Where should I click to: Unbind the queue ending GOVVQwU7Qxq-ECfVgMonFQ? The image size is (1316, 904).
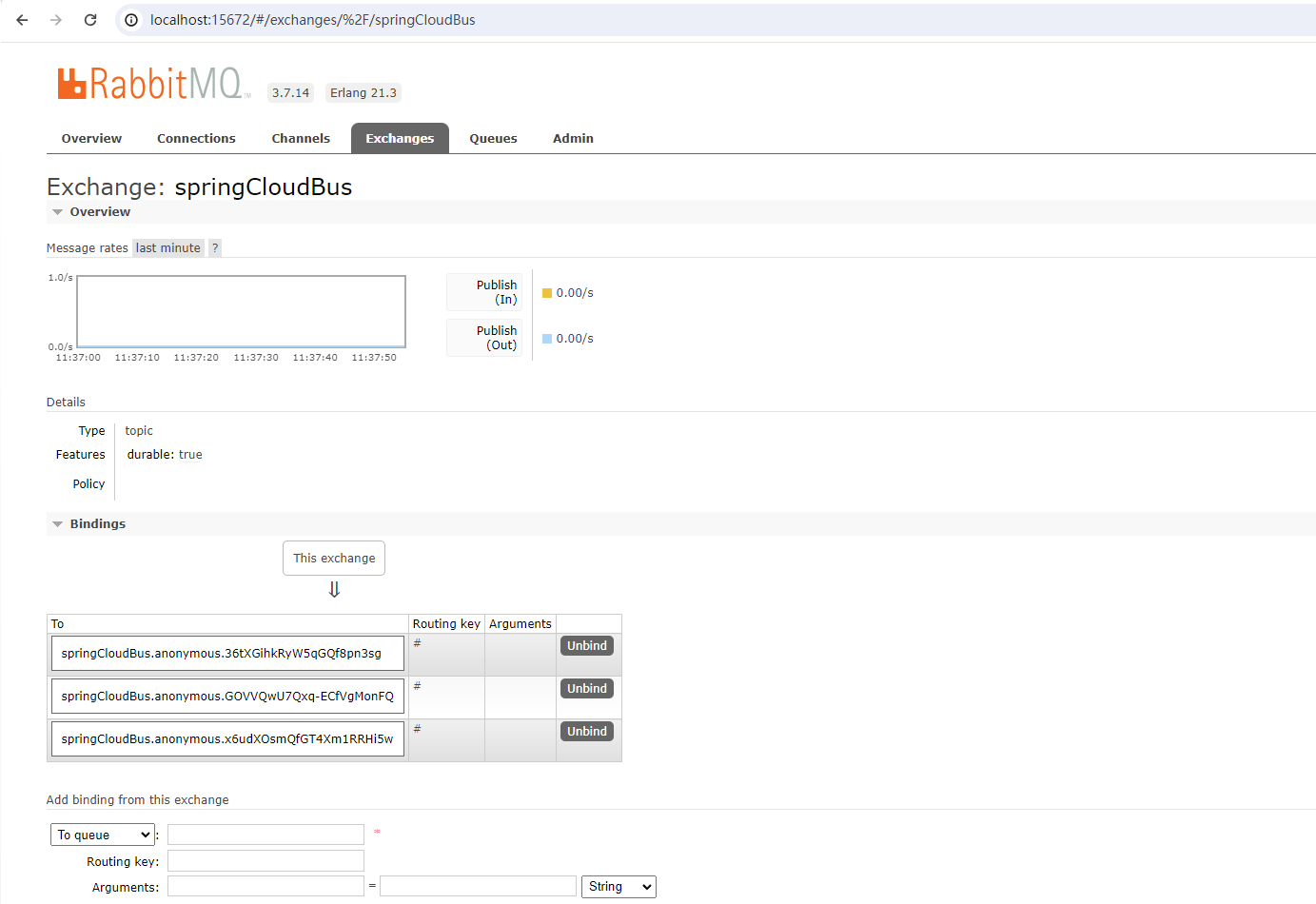pos(587,689)
